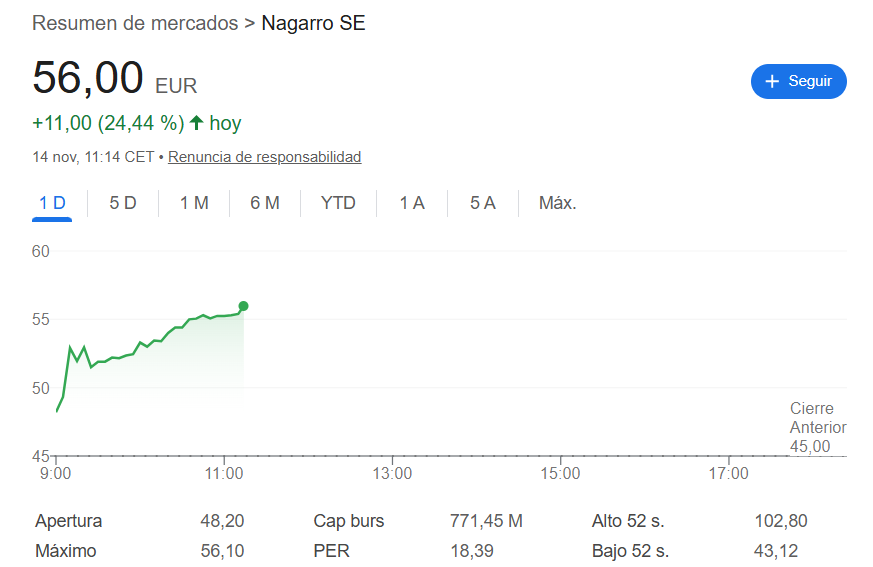Click the Cap burs value 771,45 M
Screen dimensions: 873x567
[486, 521]
